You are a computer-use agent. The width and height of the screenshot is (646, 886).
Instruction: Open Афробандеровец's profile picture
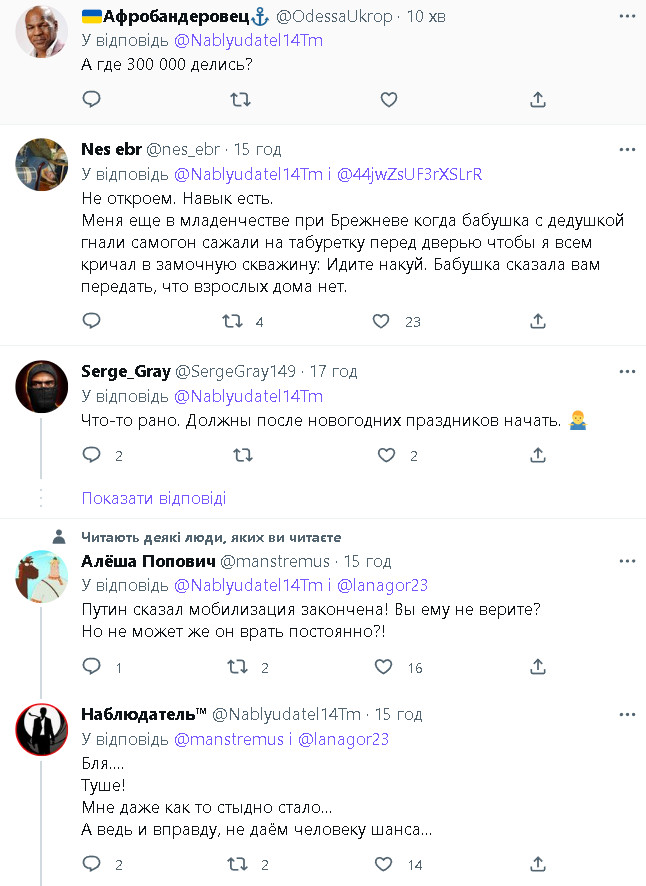point(42,36)
